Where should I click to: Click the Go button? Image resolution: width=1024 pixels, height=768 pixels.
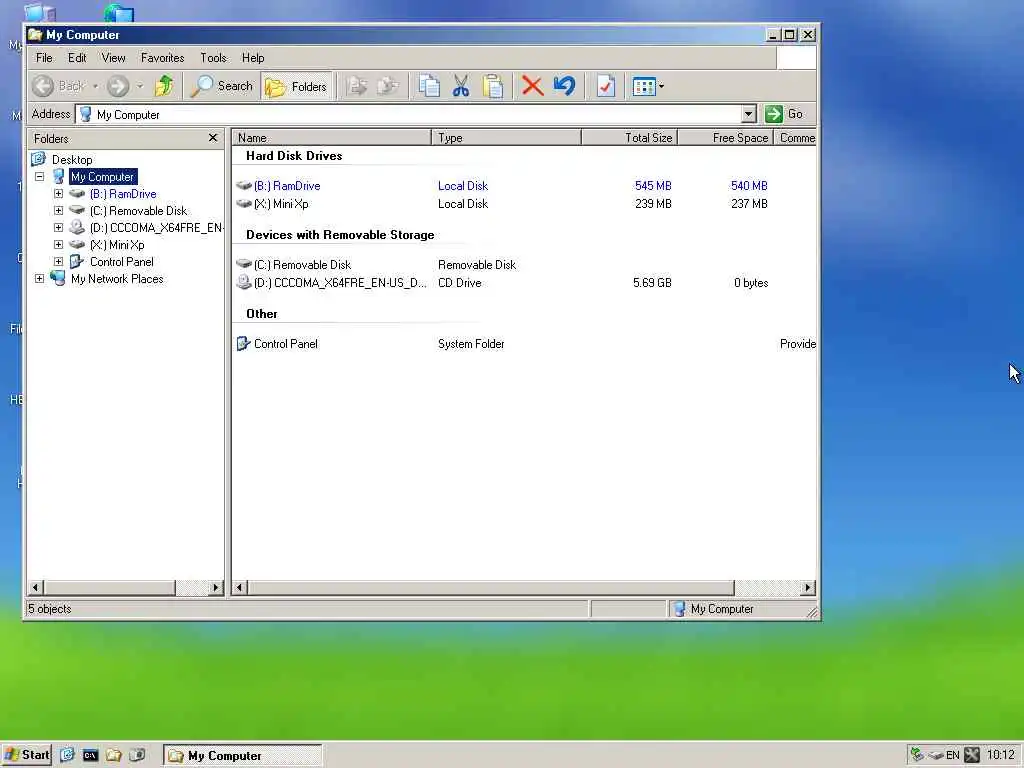pos(784,114)
